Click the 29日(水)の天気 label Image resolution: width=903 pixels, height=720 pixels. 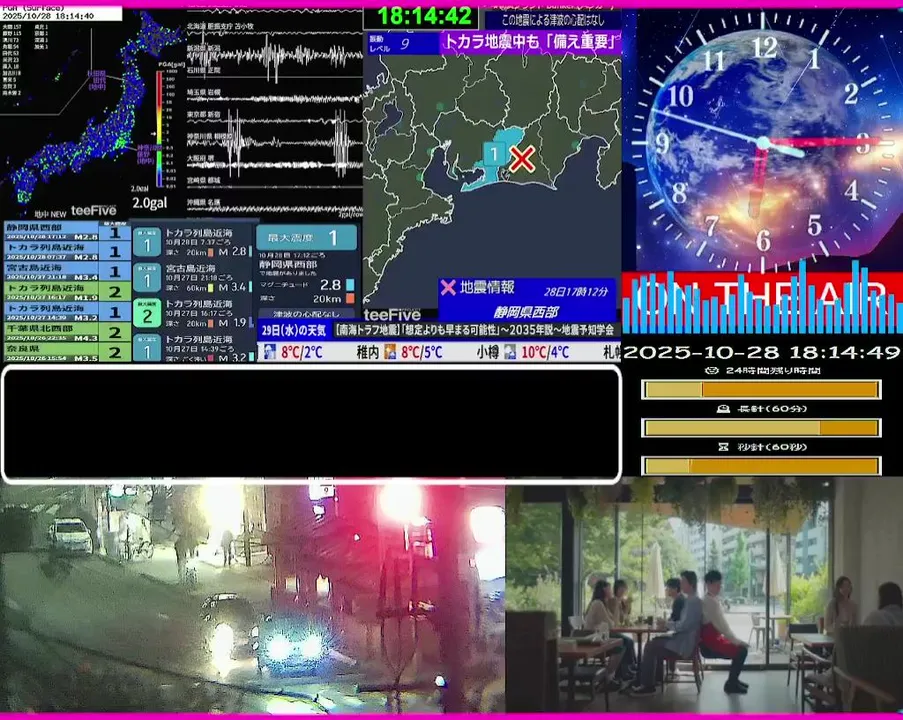point(294,331)
